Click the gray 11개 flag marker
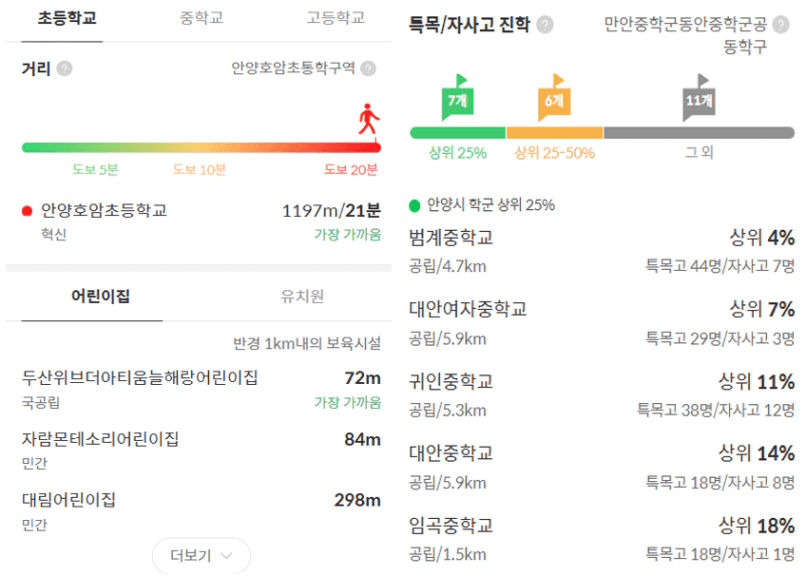806x576 pixels. [699, 100]
